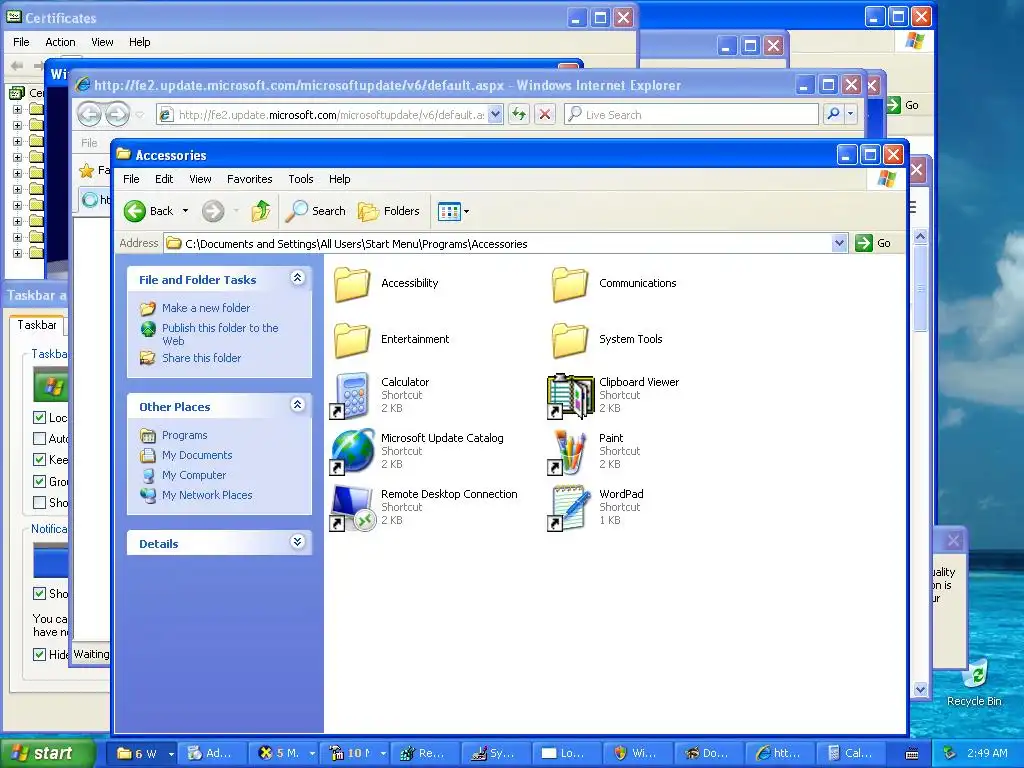This screenshot has height=768, width=1024.
Task: Collapse the File and Folder Tasks panel
Action: (297, 278)
